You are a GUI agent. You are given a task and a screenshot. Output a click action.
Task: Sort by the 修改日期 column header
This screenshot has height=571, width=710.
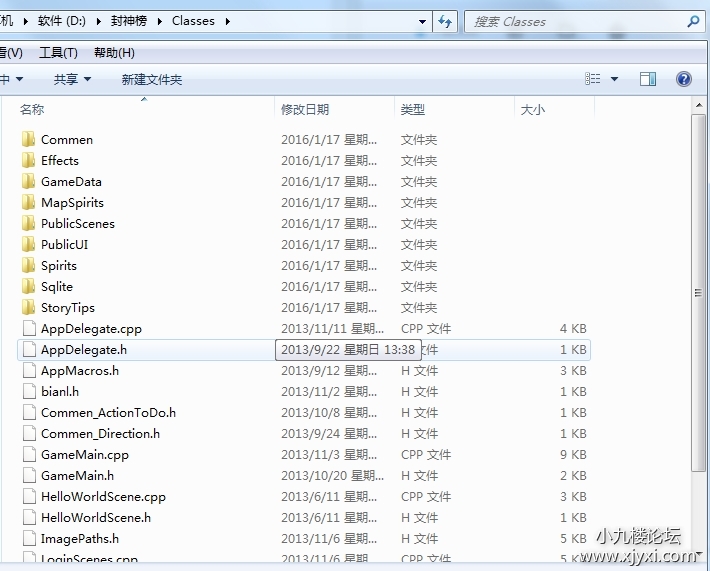click(x=305, y=109)
